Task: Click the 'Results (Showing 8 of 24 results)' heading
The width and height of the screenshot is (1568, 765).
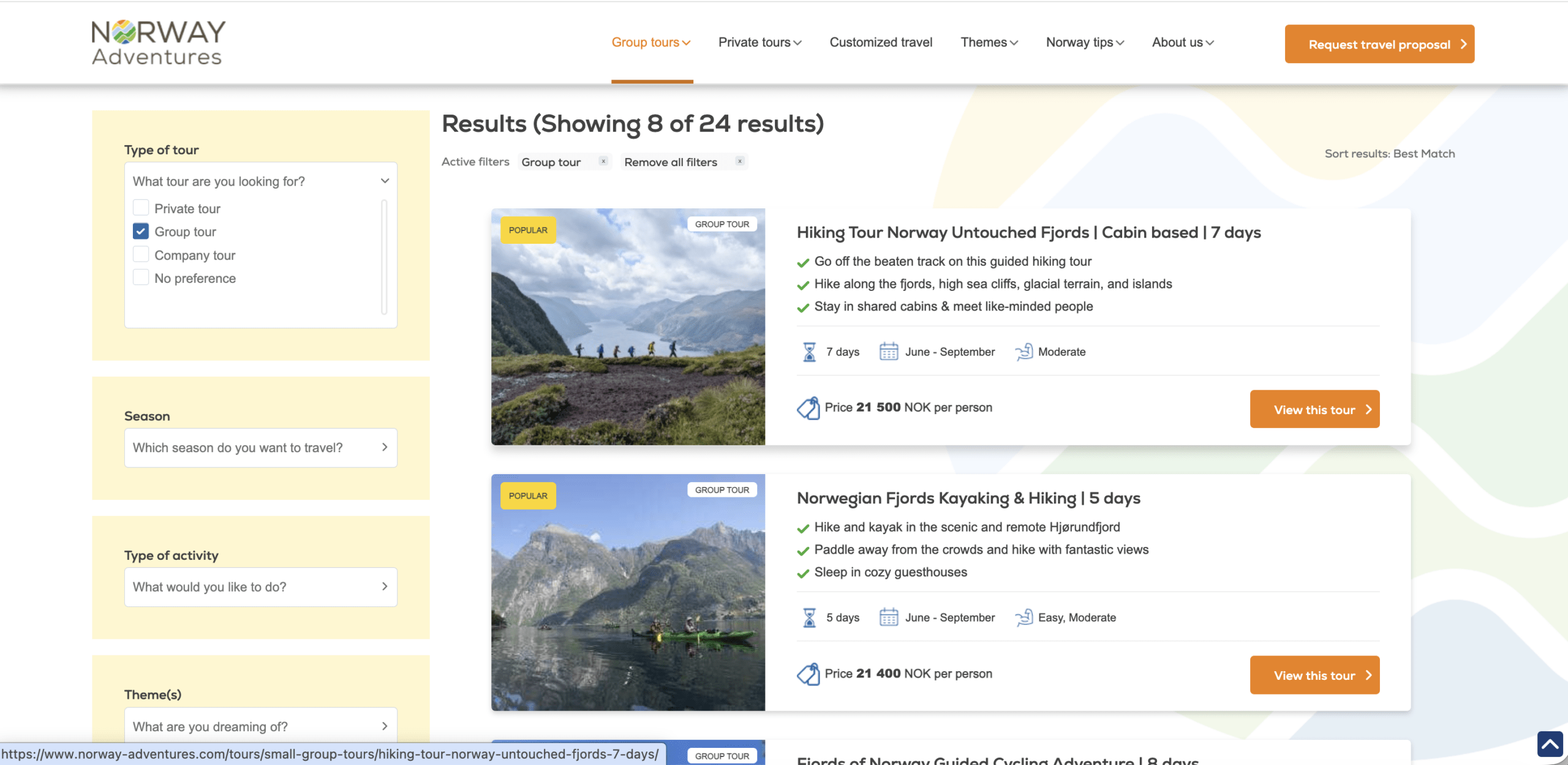Action: (633, 124)
